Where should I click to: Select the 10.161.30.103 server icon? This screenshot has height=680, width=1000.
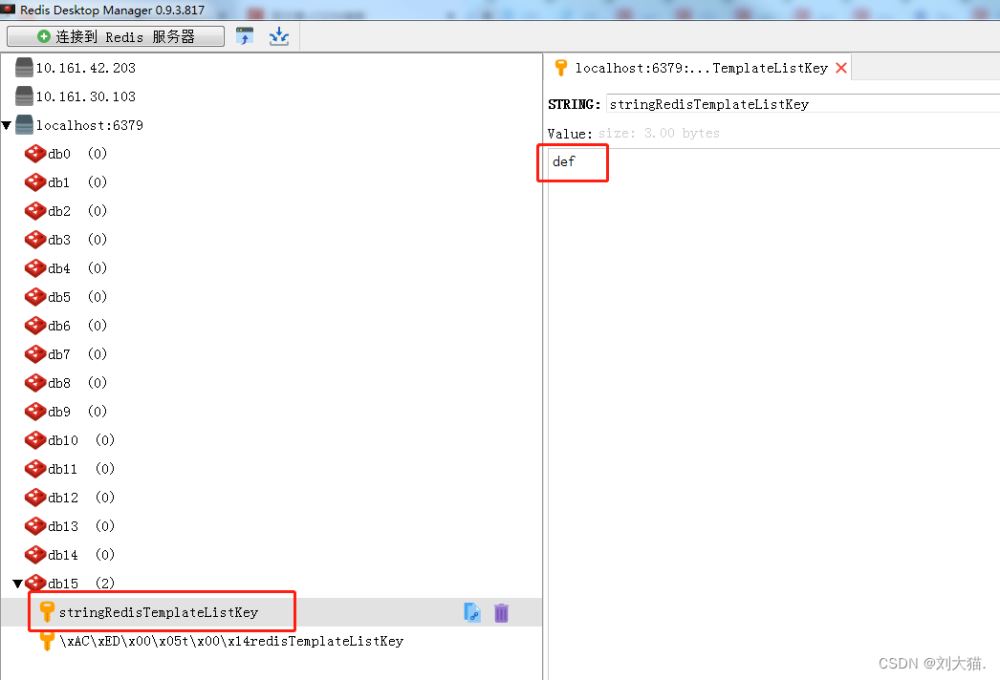[24, 97]
